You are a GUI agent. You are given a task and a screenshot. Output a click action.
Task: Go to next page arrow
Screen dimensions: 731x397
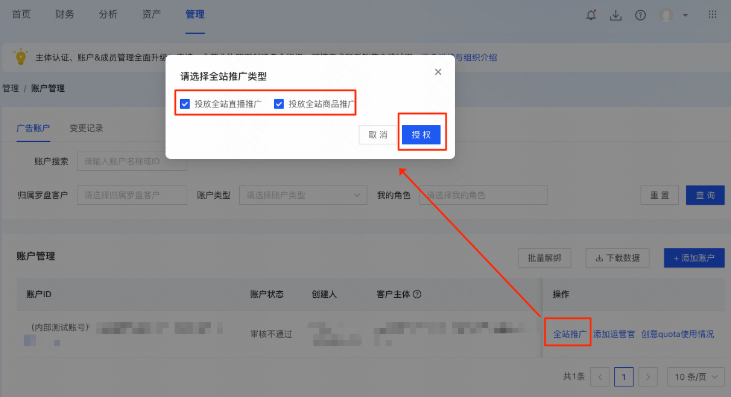648,376
